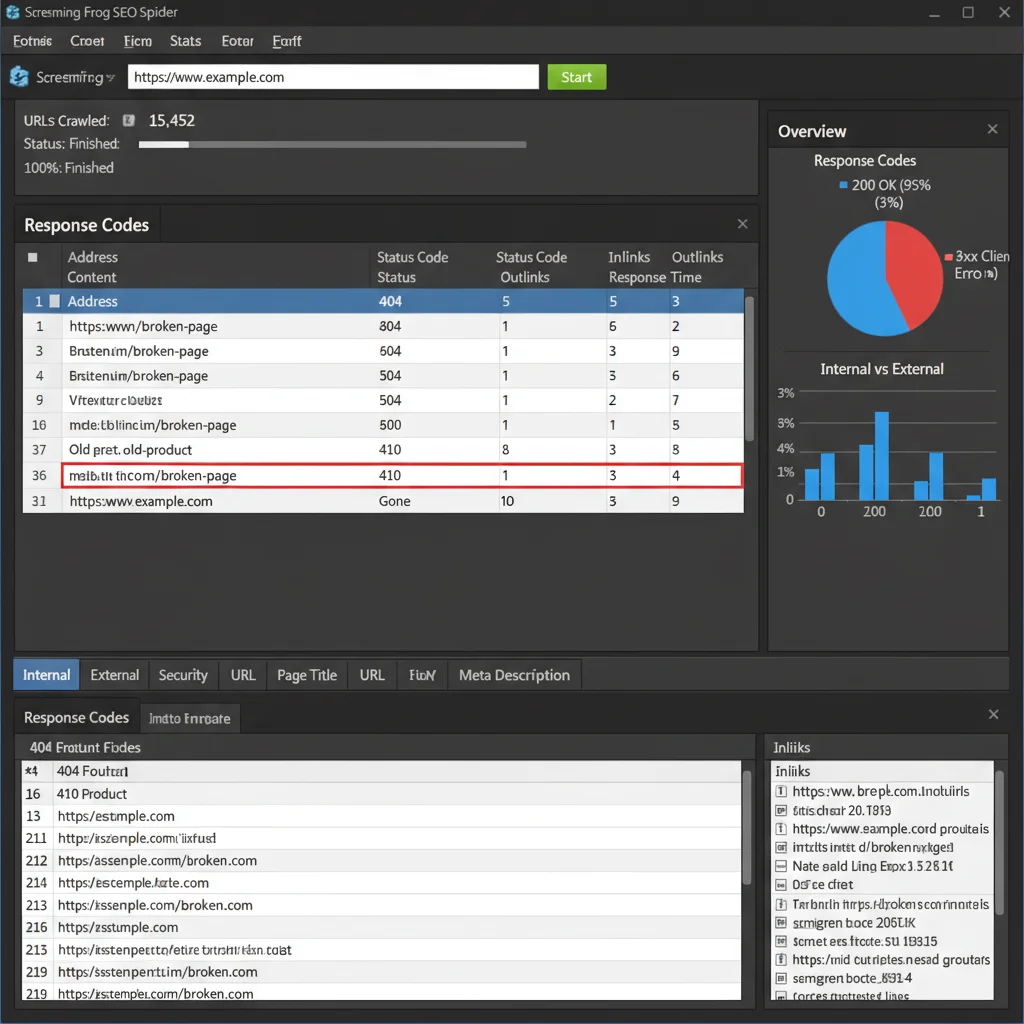This screenshot has height=1024, width=1024.
Task: Select '404 Foutcrl' row in lower list
Action: (382, 771)
